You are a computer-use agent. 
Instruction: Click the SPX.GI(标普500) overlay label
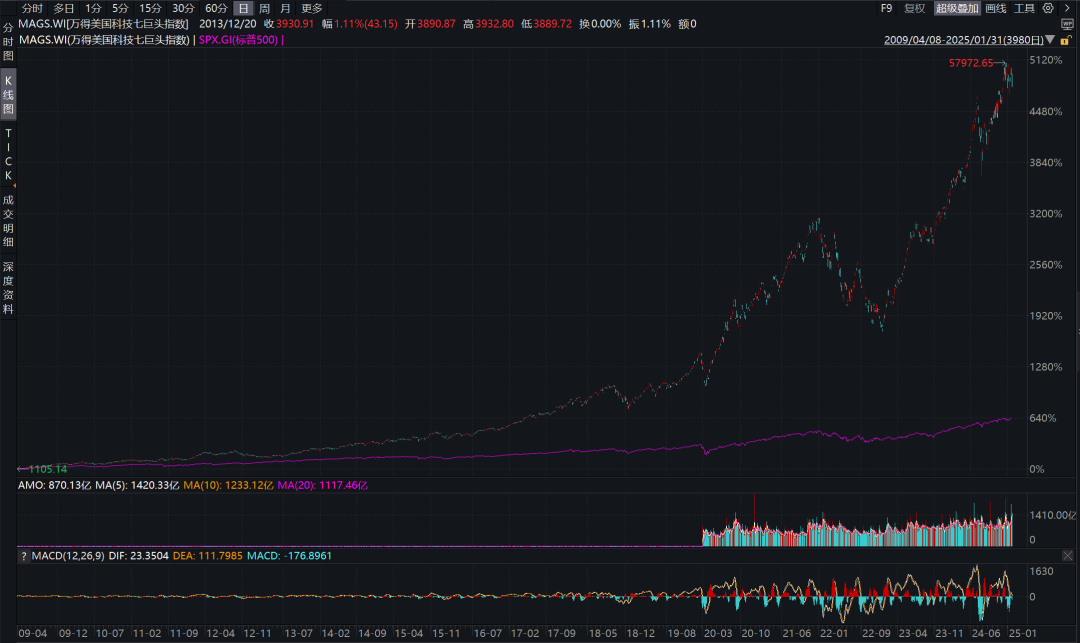pyautogui.click(x=238, y=40)
